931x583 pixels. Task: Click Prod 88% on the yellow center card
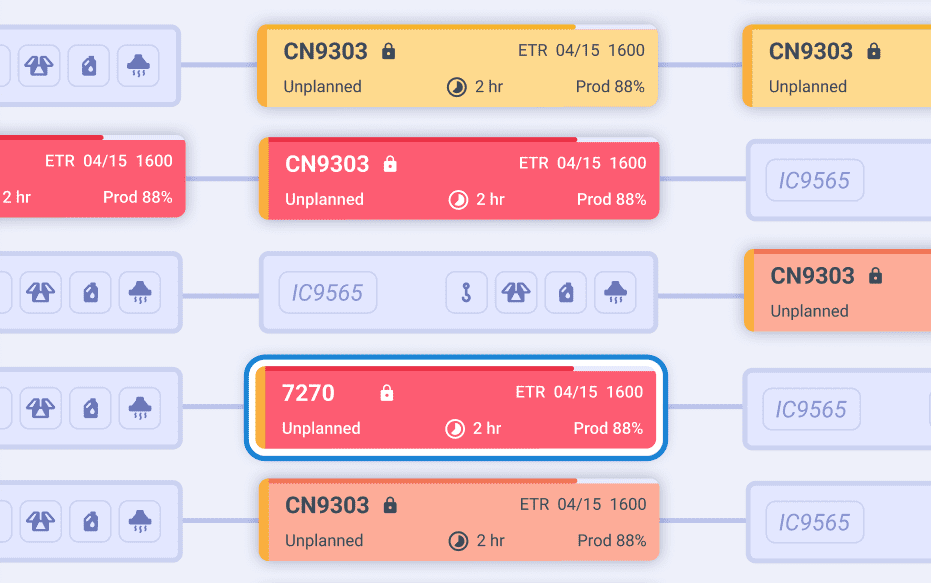pos(610,87)
